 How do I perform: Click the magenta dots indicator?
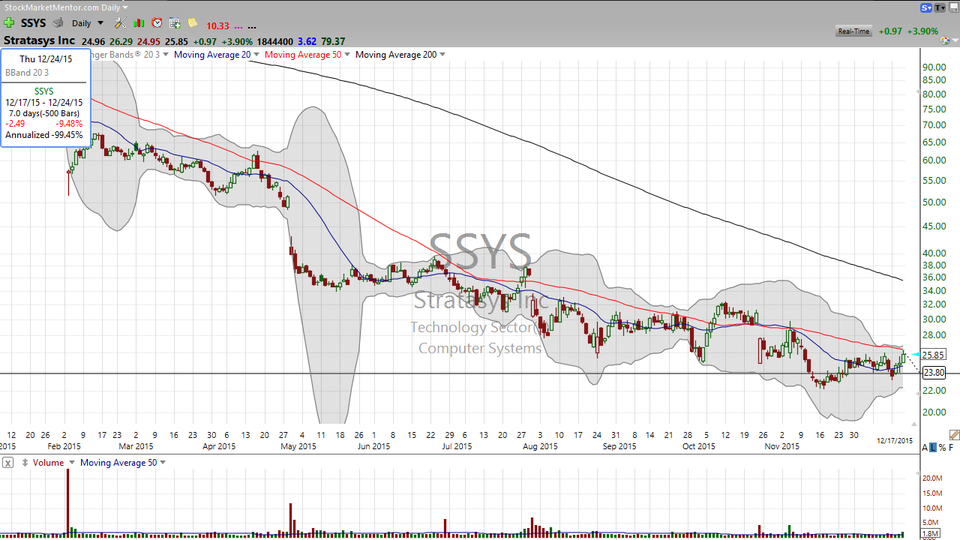point(238,27)
